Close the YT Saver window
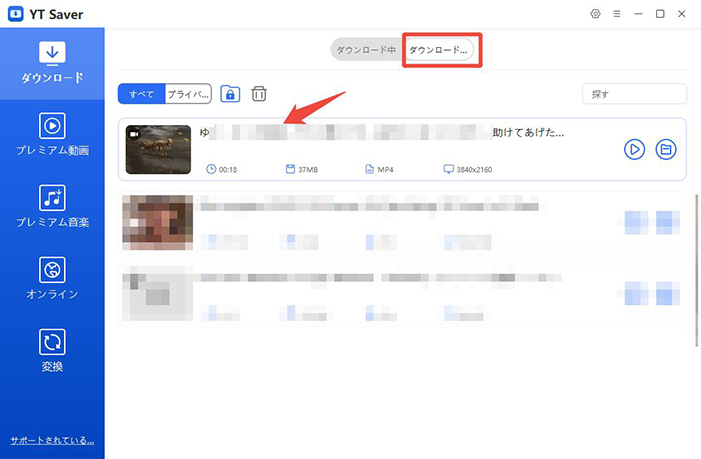The width and height of the screenshot is (701, 459). [681, 14]
